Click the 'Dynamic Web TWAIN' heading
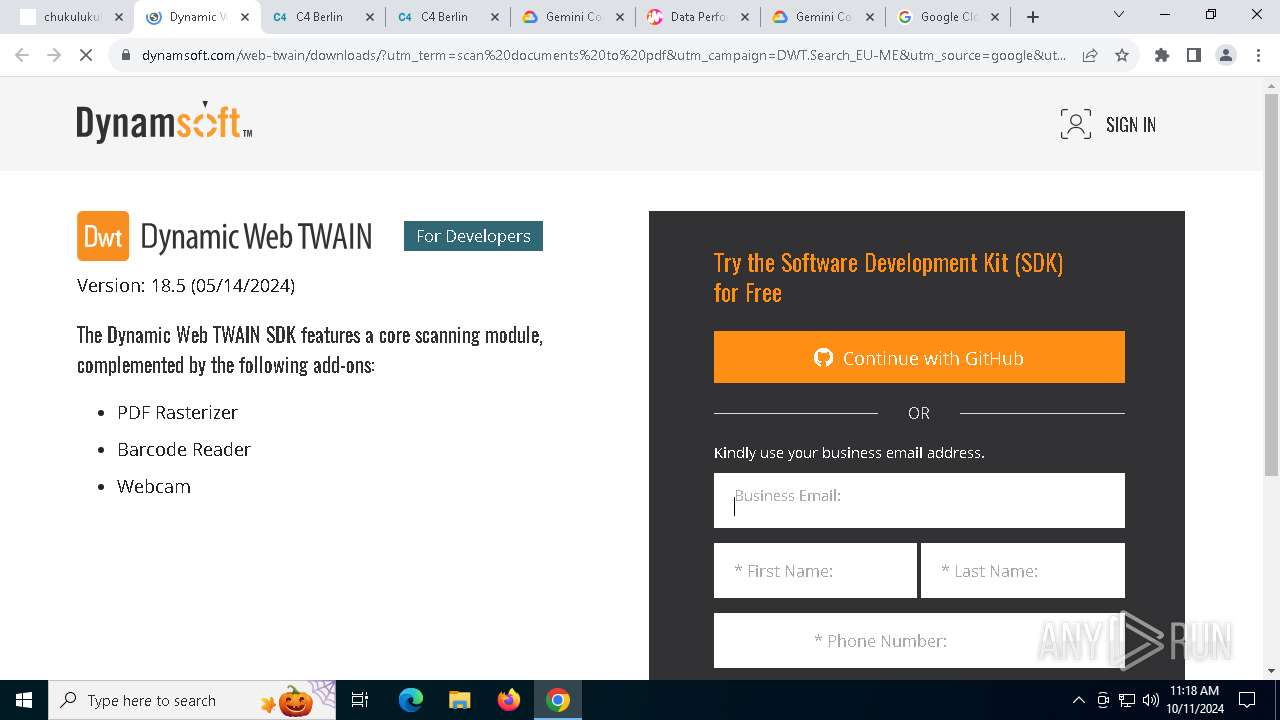Viewport: 1280px width, 720px height. [x=256, y=237]
